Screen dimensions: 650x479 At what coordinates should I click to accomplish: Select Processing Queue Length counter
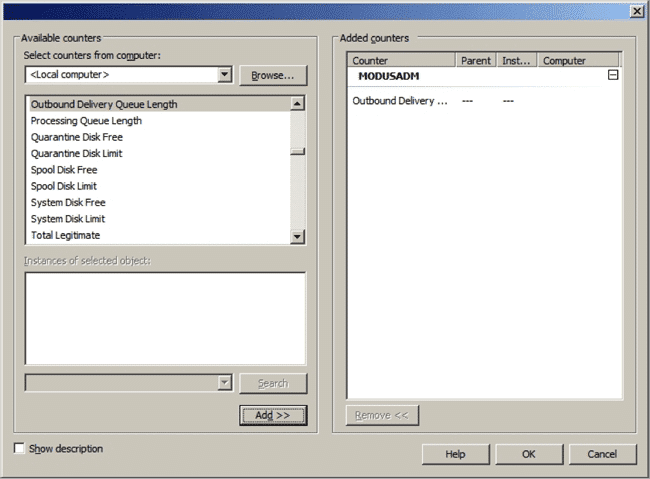point(86,121)
